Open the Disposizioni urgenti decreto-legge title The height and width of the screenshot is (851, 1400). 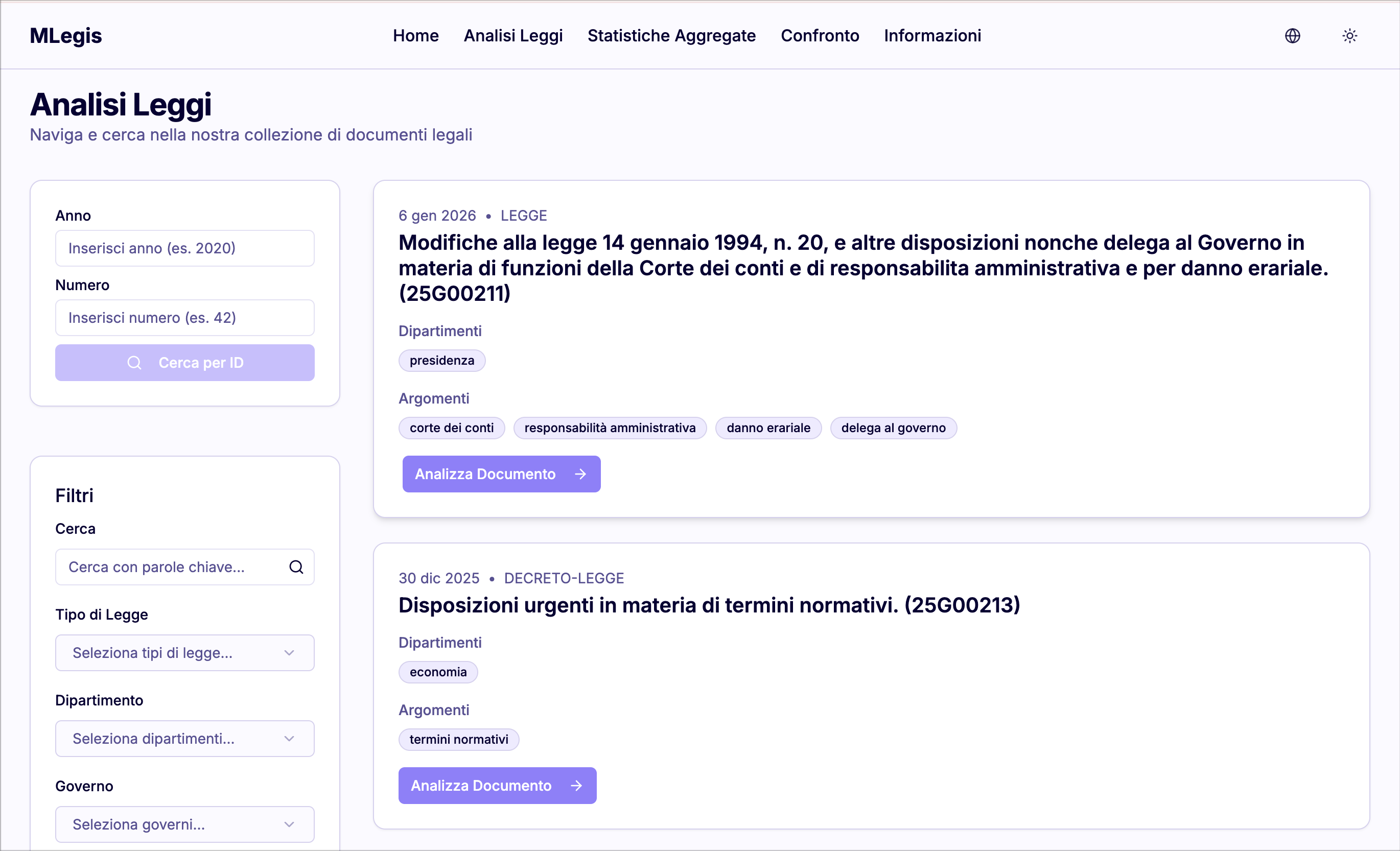coord(709,605)
